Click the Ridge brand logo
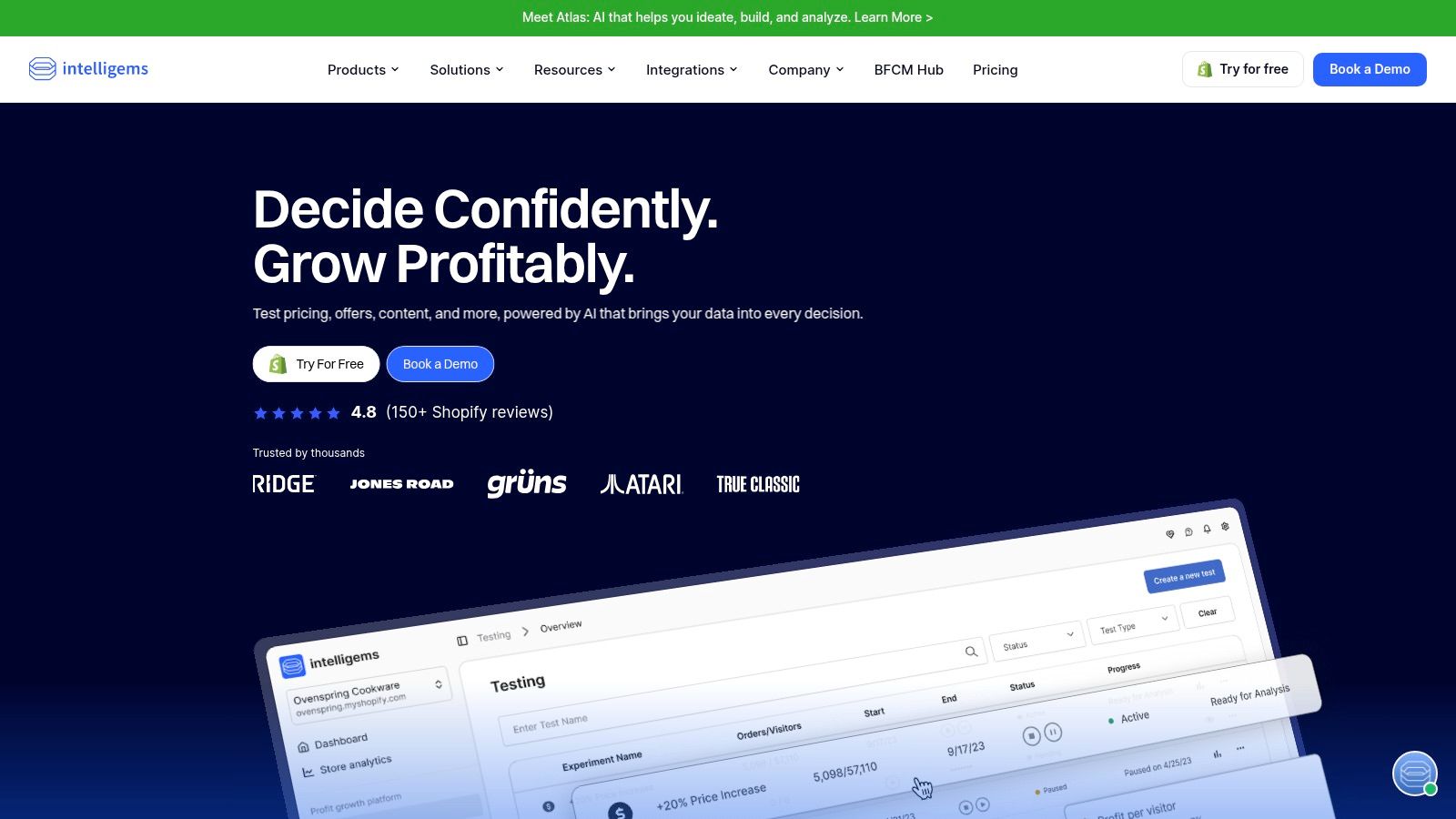 [284, 484]
